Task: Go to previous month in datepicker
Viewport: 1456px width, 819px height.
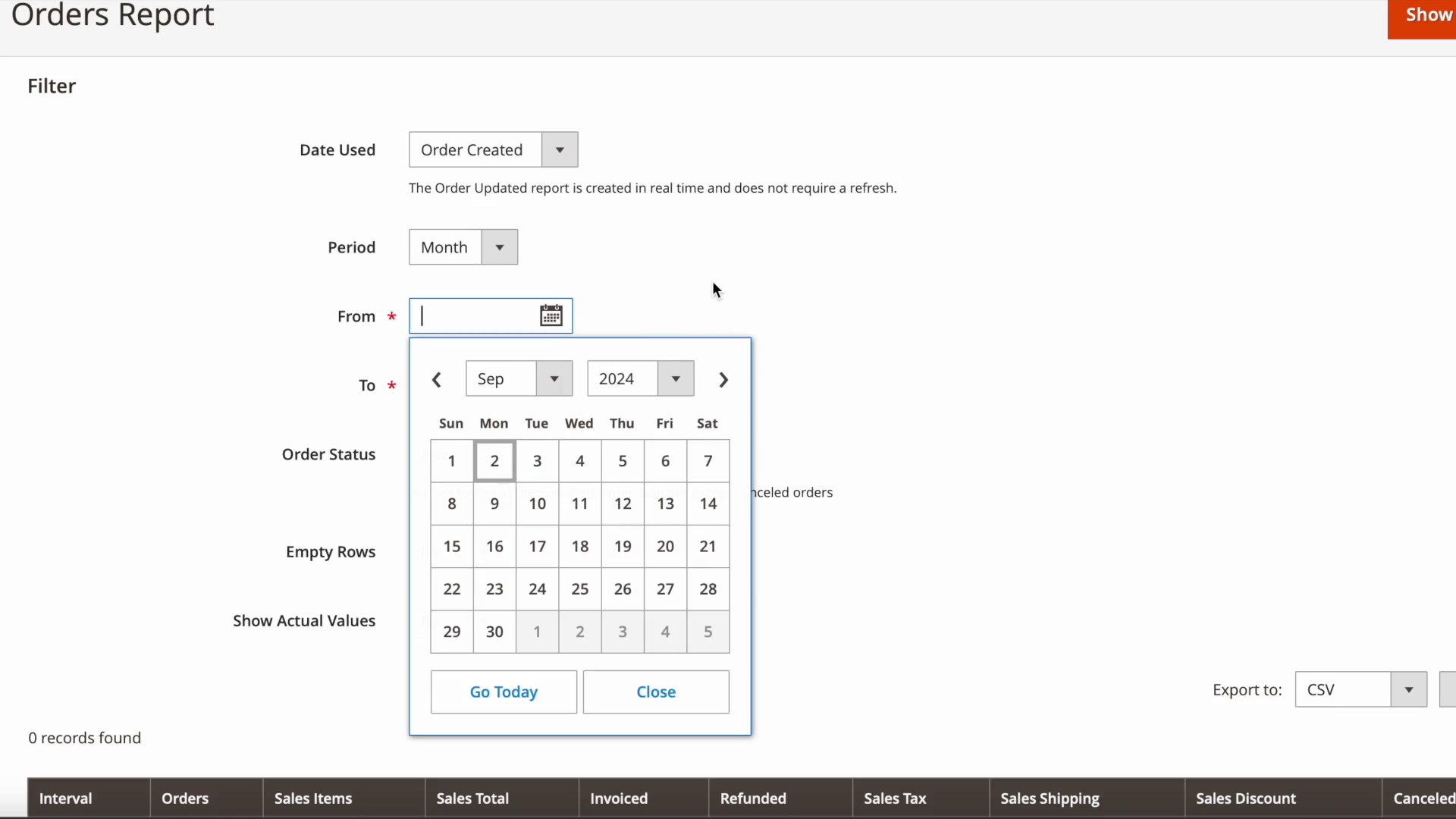Action: [x=437, y=380]
